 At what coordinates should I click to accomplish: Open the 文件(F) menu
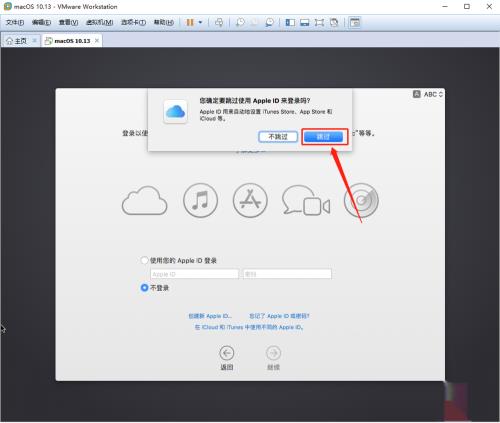(x=15, y=22)
